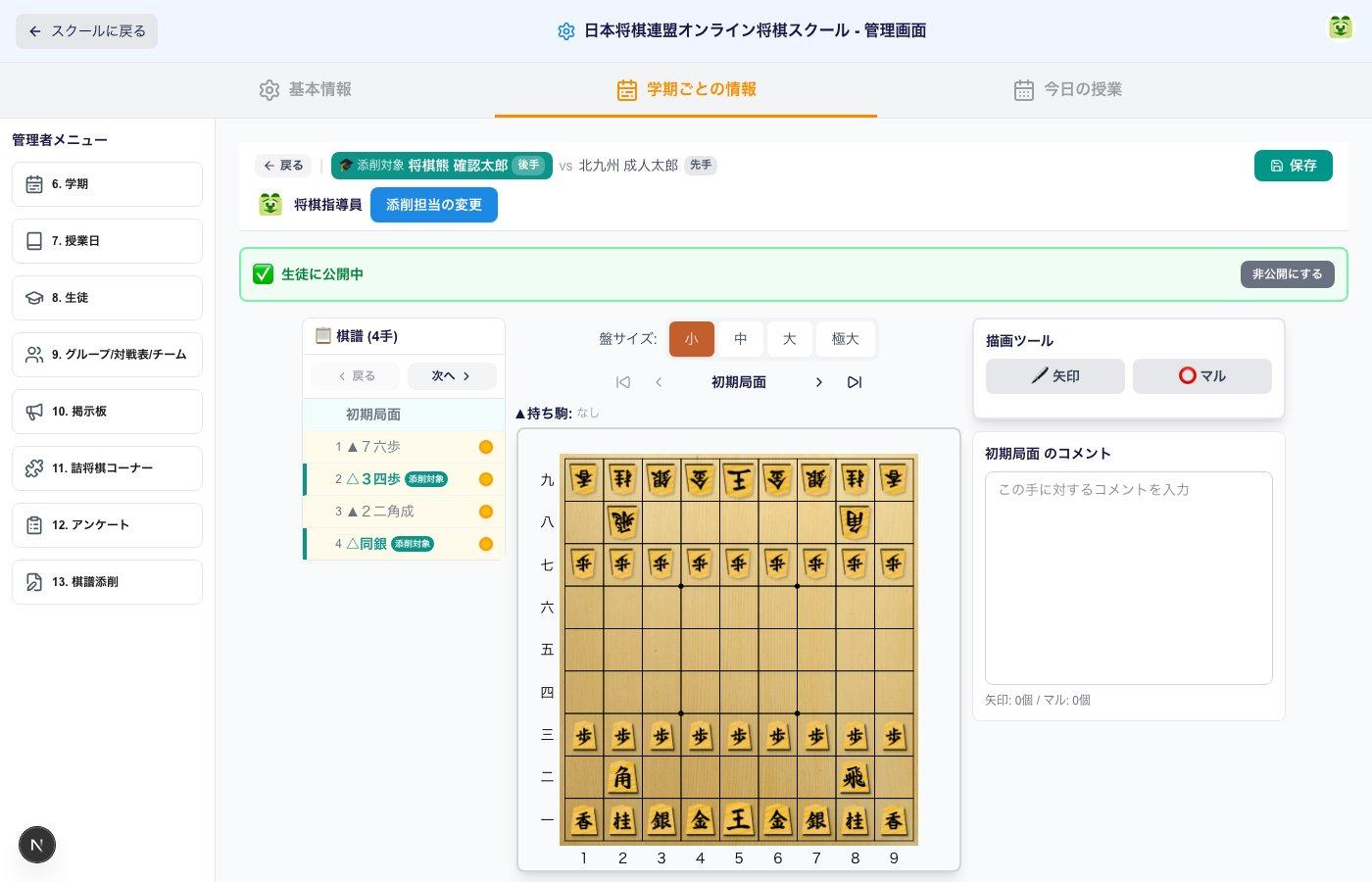This screenshot has width=1372, height=882.
Task: Click the 矢印: 0個 / マル: 0個 counter text
Action: 1038,701
